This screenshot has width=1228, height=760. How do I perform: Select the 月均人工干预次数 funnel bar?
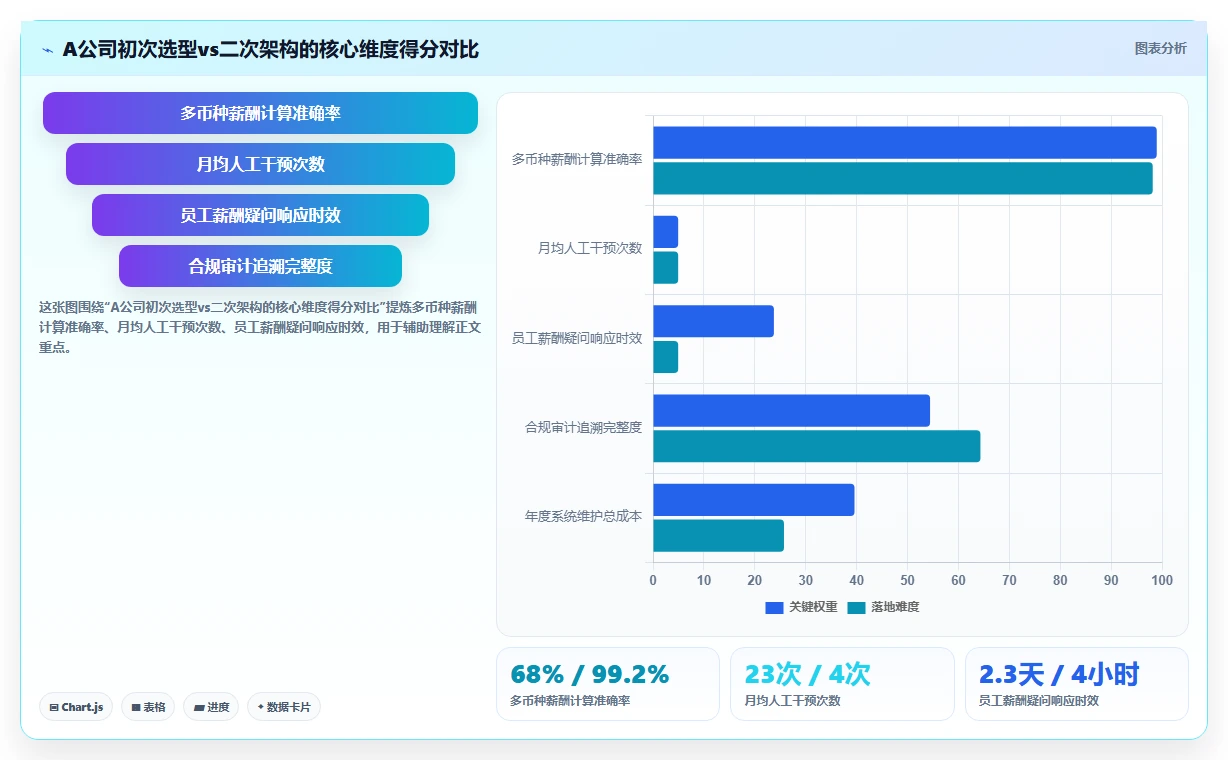tap(260, 164)
